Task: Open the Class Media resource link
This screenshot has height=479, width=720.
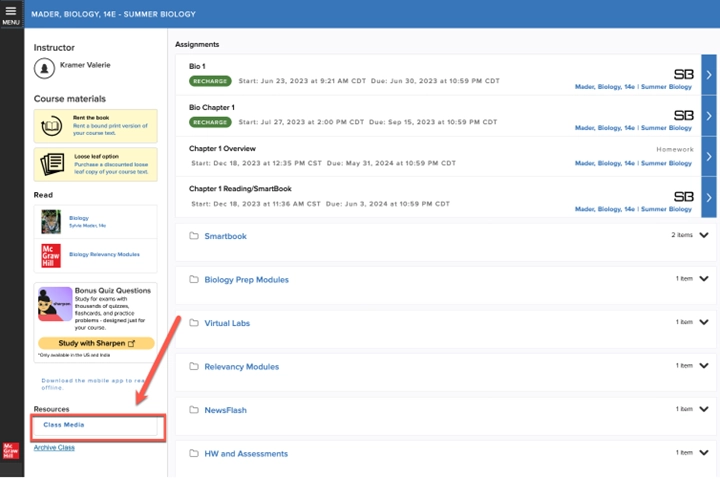Action: 64,425
